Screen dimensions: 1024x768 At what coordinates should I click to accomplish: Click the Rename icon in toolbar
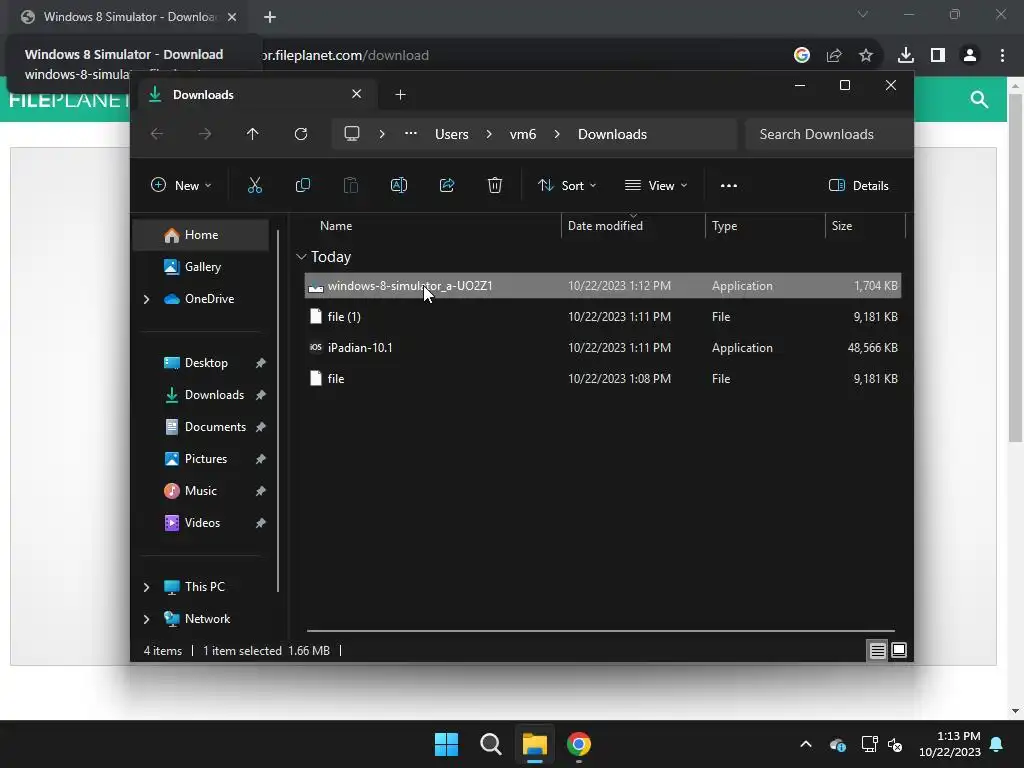(x=398, y=185)
